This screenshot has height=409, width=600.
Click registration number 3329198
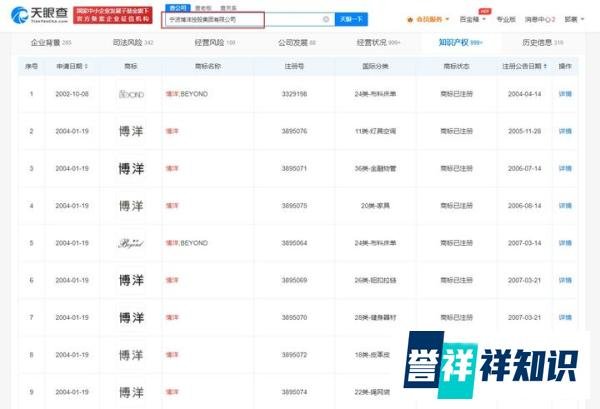click(294, 94)
